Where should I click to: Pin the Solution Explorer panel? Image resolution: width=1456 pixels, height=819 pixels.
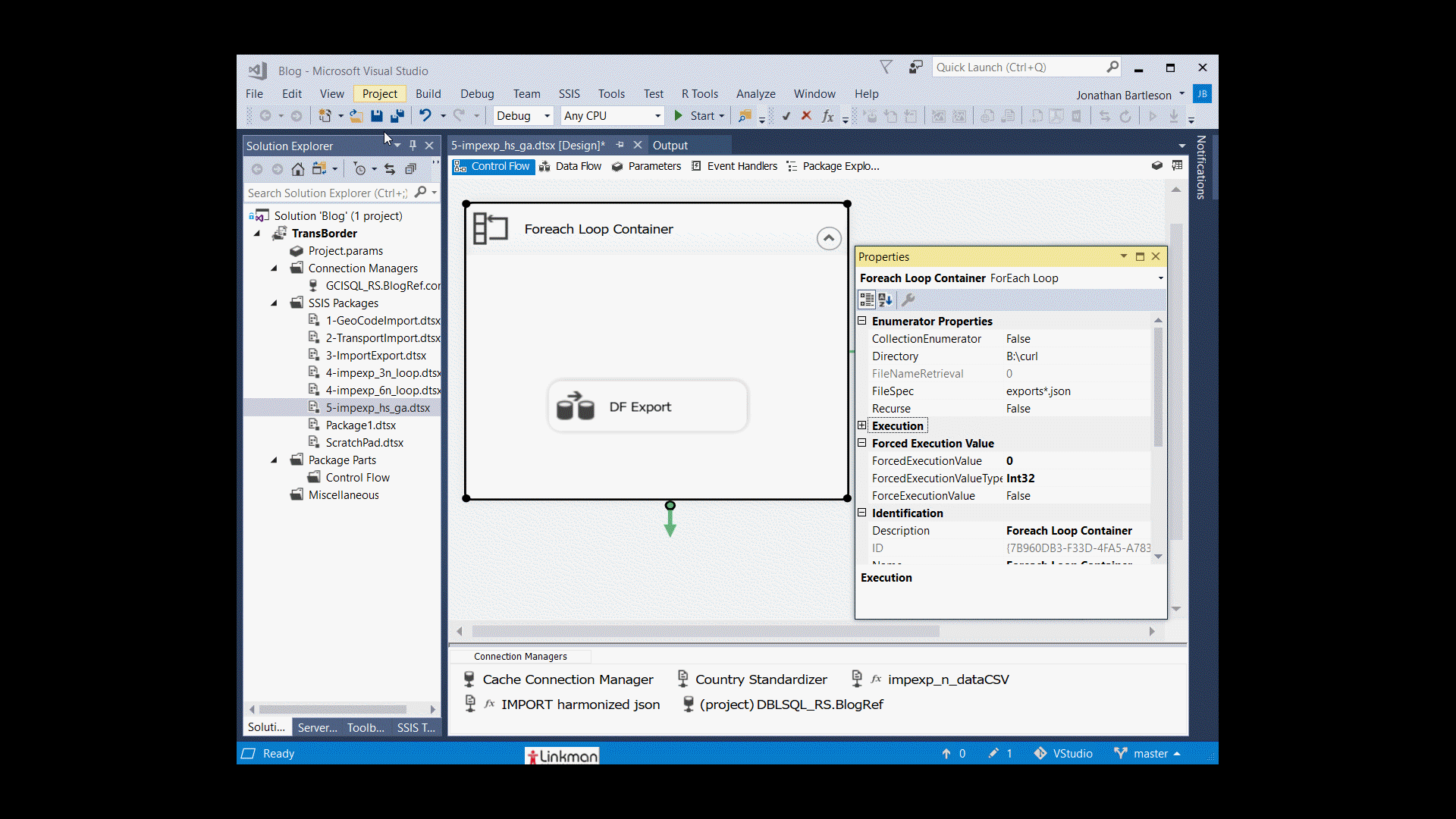pos(413,146)
